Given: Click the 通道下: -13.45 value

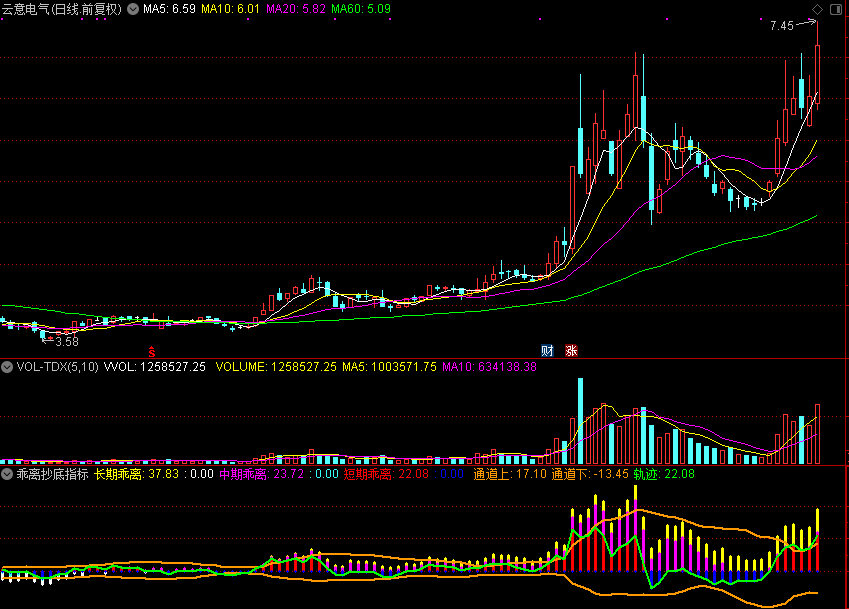Looking at the screenshot, I should click(590, 474).
